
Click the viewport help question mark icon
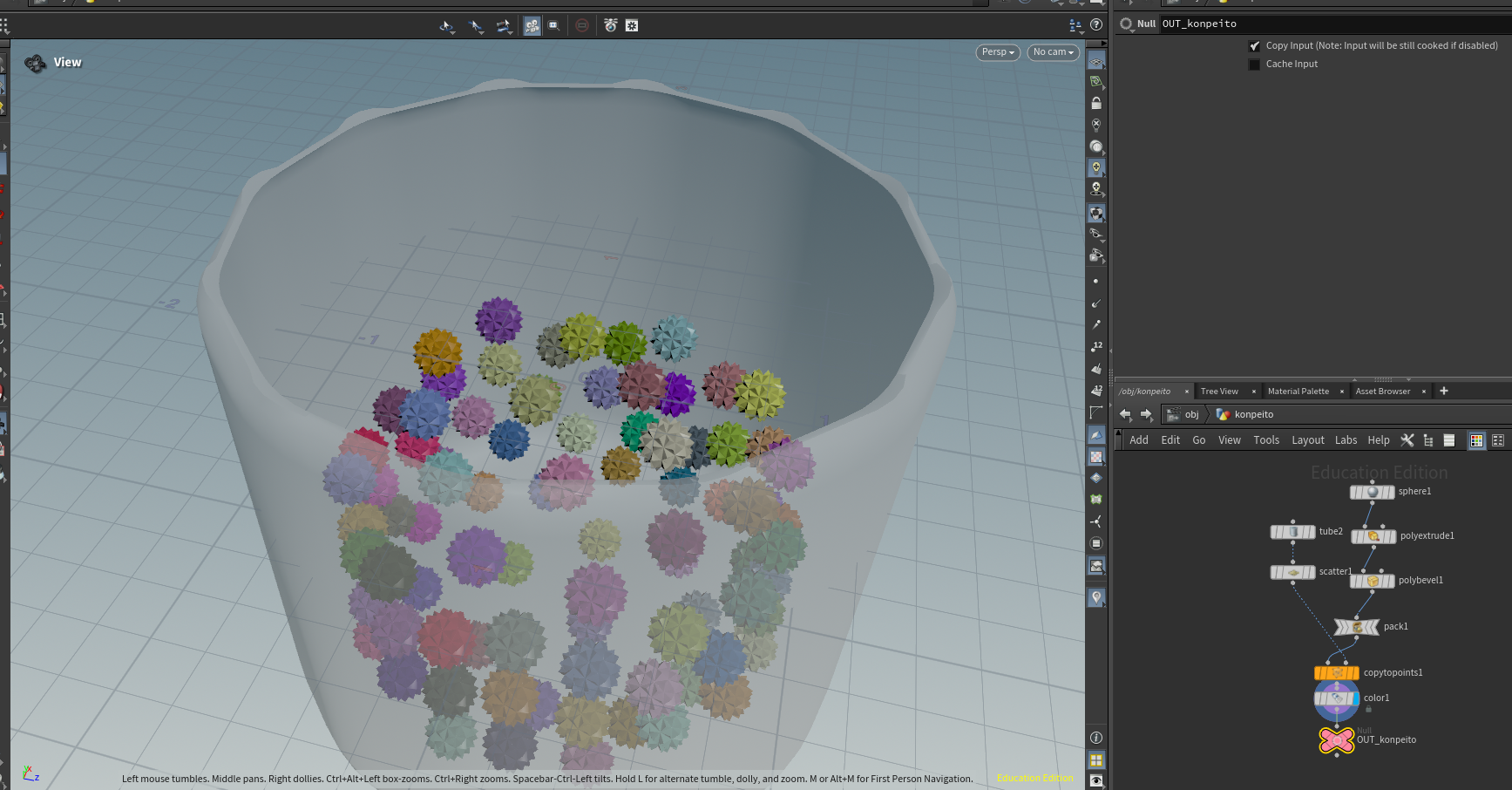(x=1096, y=25)
